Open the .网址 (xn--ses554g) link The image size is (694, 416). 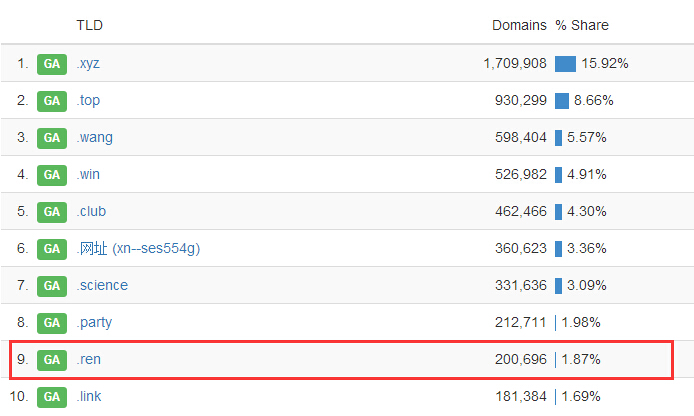[x=138, y=249]
